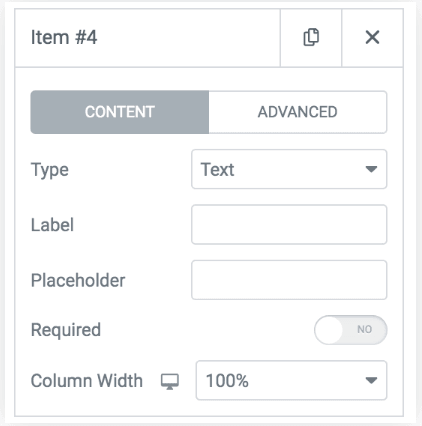Click the white knob of the Required switch
This screenshot has width=422, height=426.
[329, 330]
